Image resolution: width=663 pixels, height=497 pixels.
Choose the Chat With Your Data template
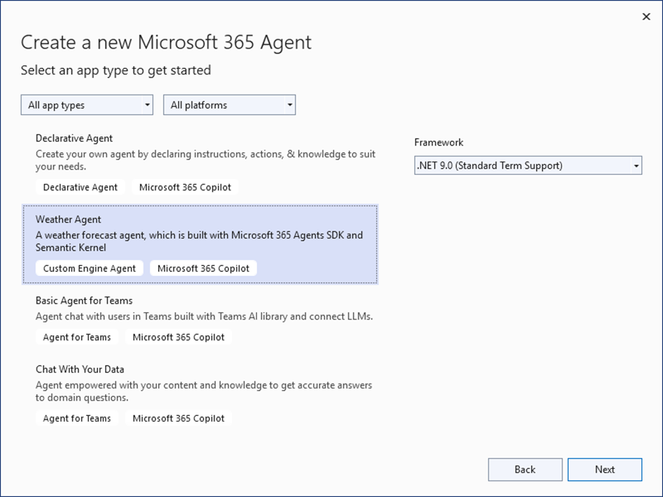(200, 394)
